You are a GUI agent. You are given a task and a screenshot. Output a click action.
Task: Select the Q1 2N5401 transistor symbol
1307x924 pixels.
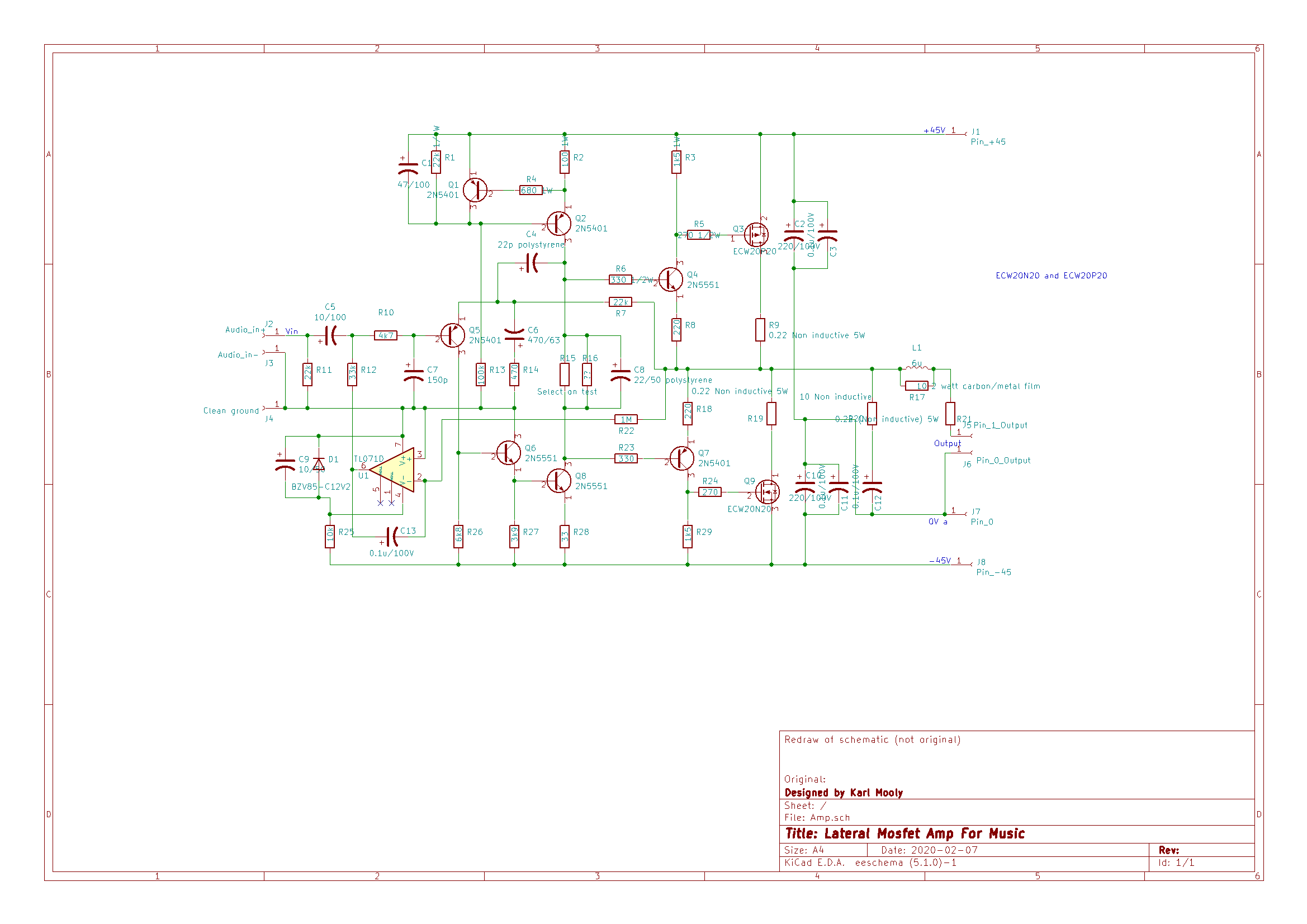pos(475,190)
